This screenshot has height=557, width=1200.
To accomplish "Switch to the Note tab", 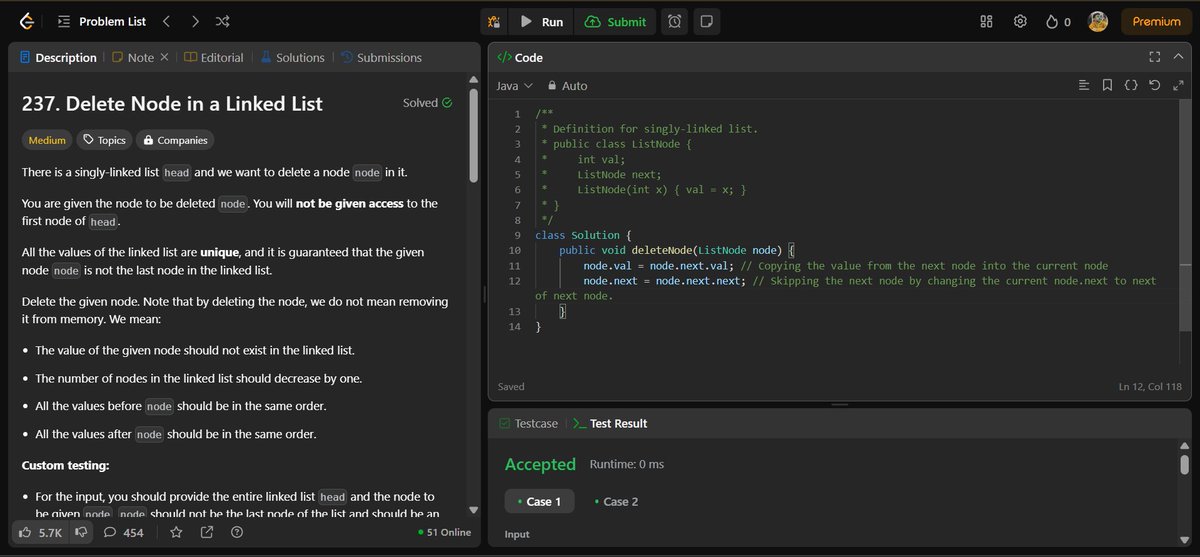I will click(x=133, y=57).
